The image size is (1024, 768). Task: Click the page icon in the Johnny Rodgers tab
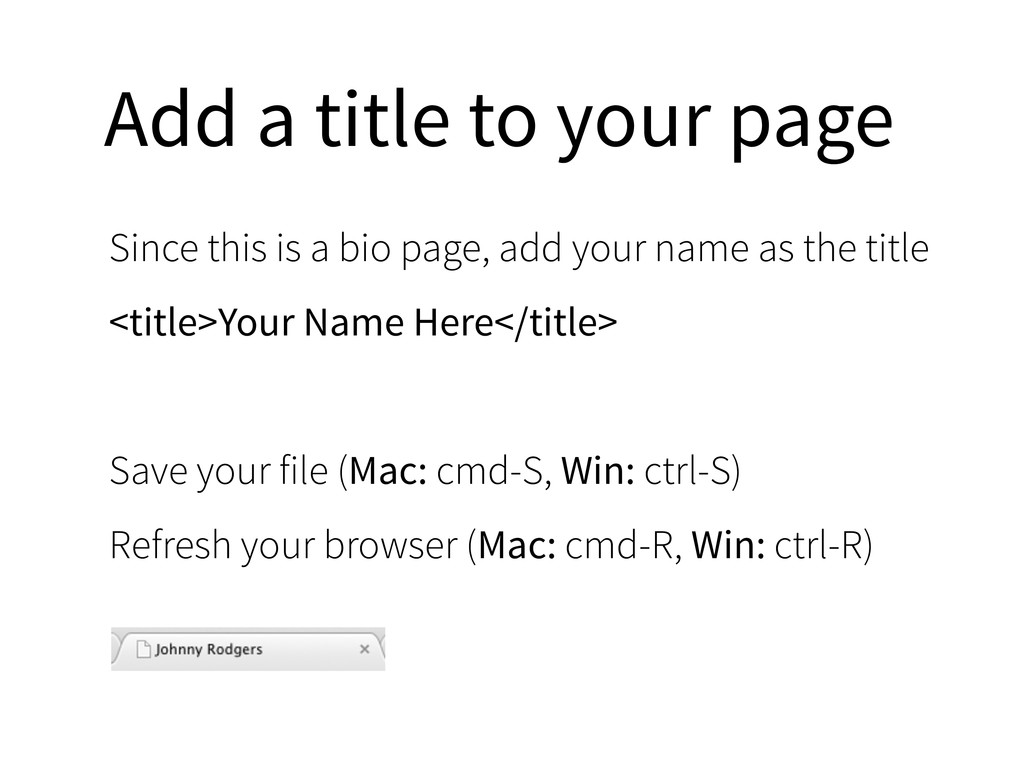click(143, 649)
